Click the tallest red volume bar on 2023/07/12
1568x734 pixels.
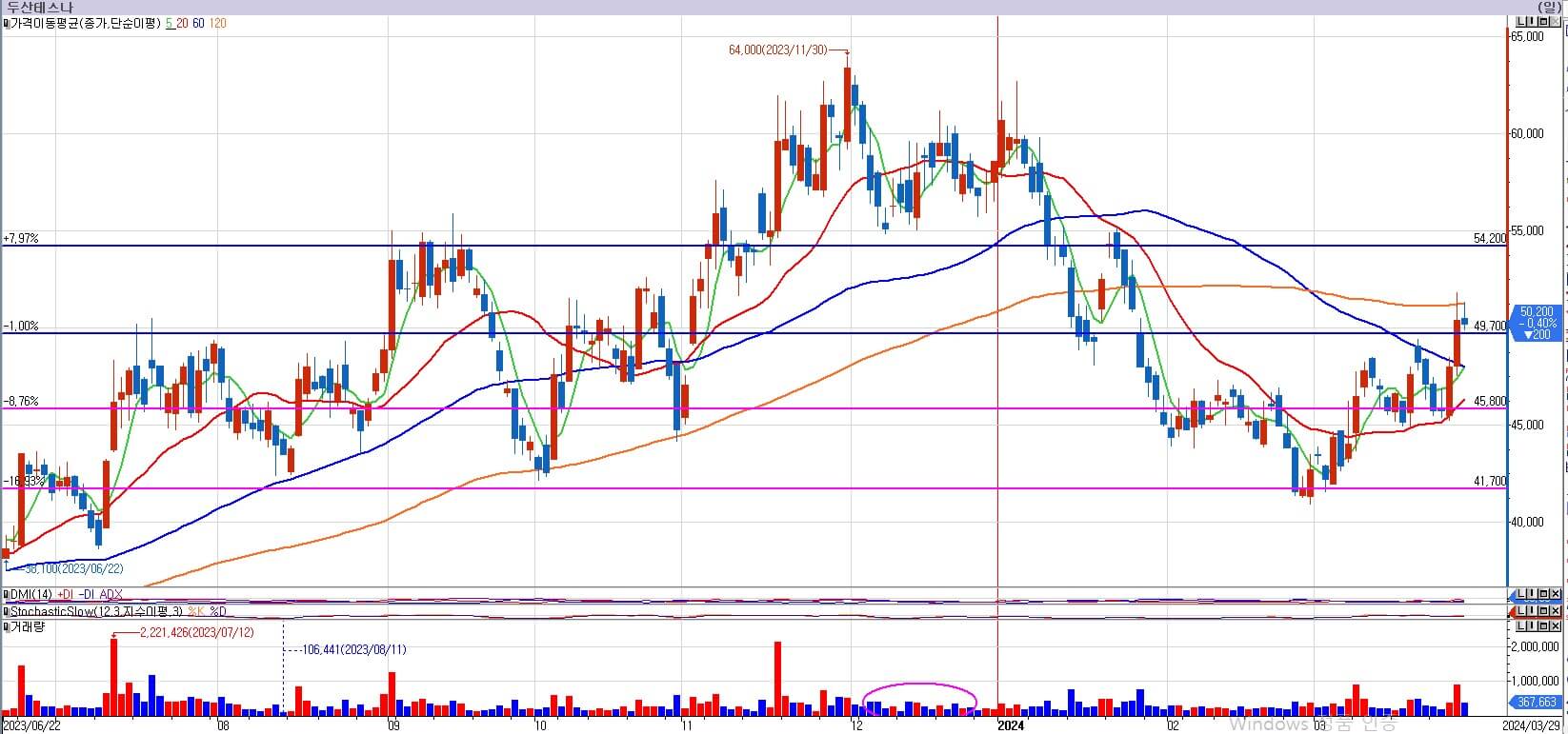114,677
